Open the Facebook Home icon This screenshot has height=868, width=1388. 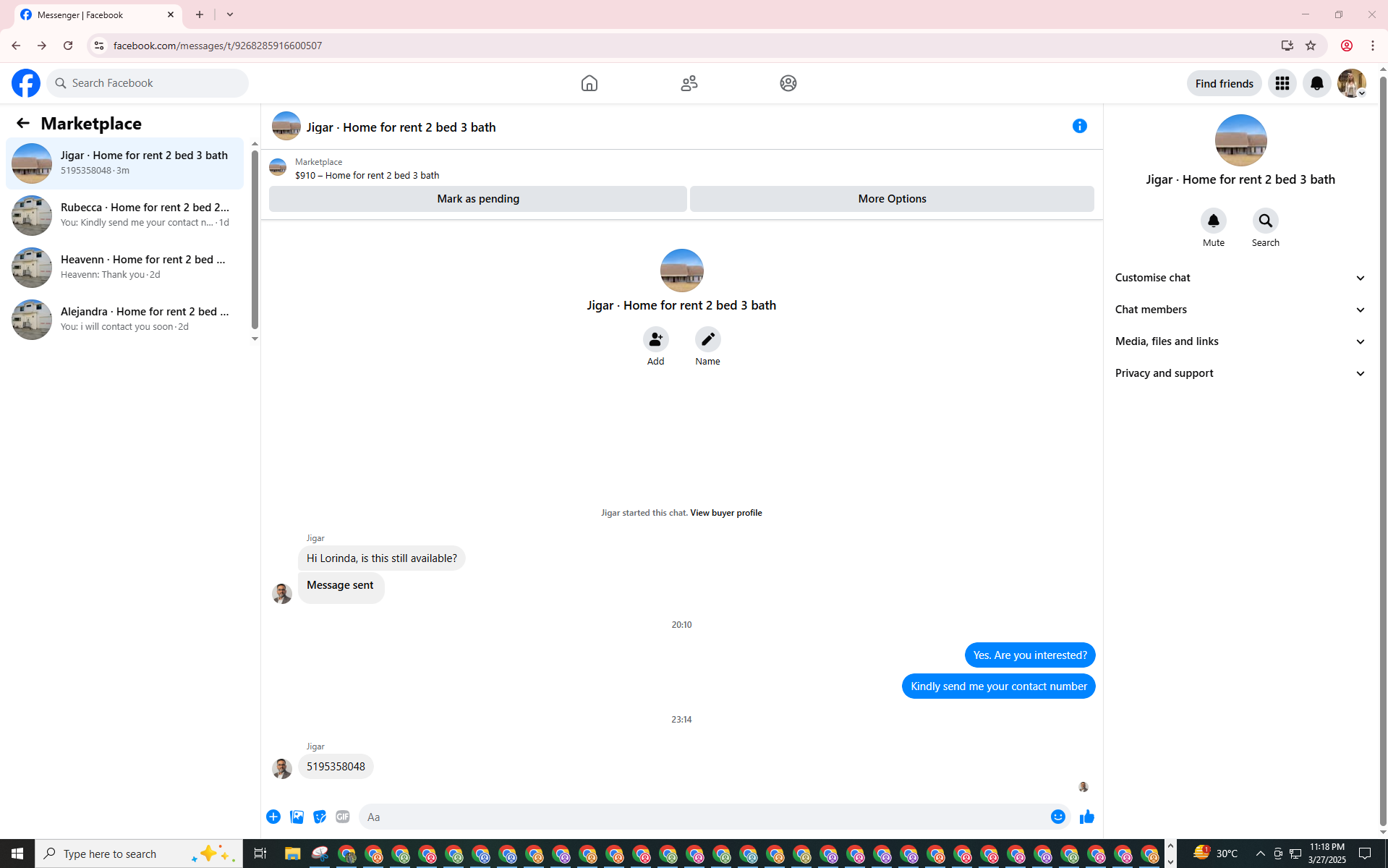[589, 83]
